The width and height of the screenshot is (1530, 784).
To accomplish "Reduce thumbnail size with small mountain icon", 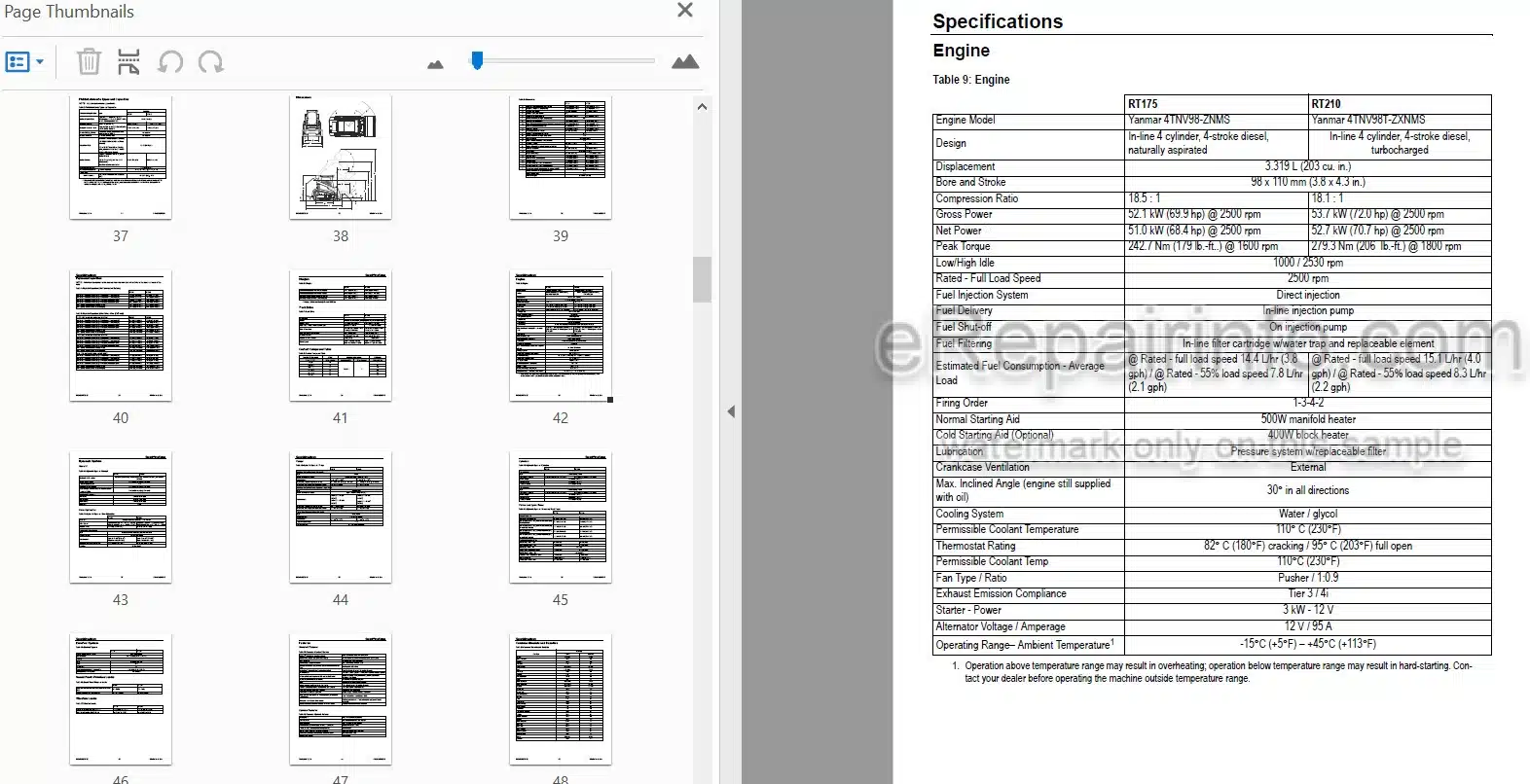I will click(x=435, y=64).
